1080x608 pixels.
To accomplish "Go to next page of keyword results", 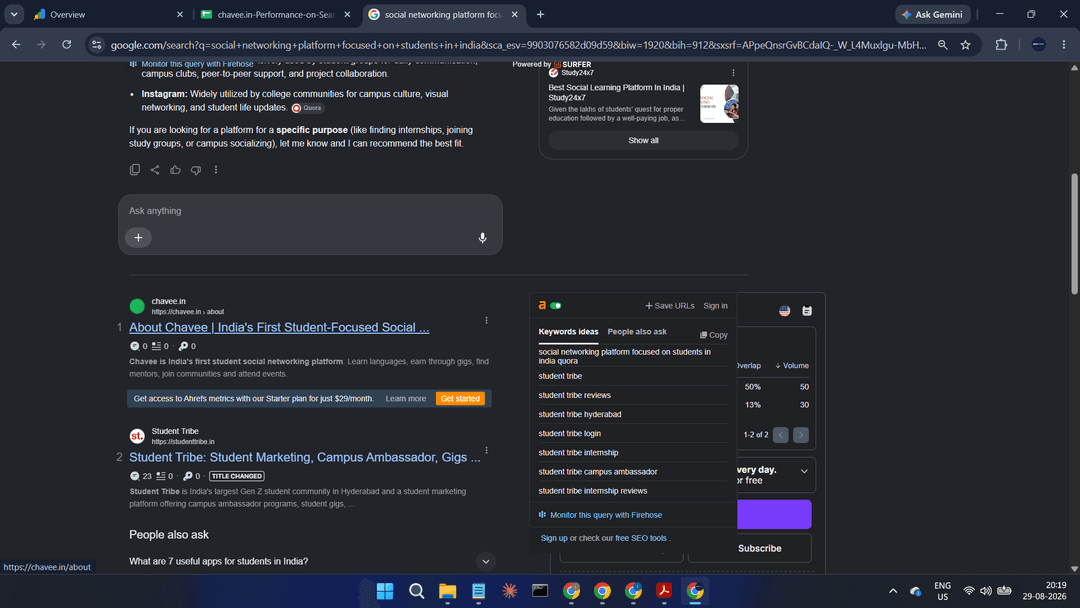I will point(800,434).
